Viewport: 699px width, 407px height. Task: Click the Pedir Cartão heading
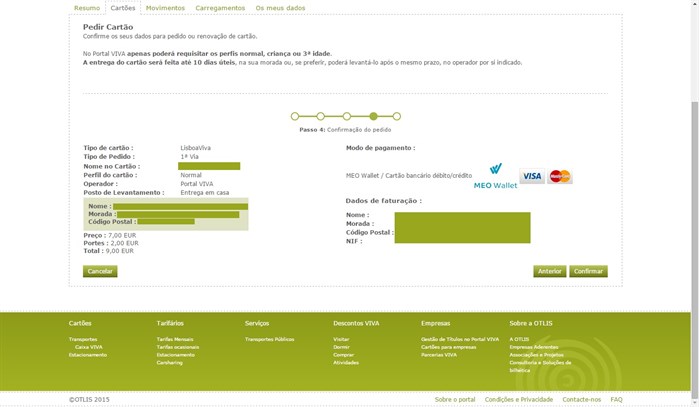point(108,27)
